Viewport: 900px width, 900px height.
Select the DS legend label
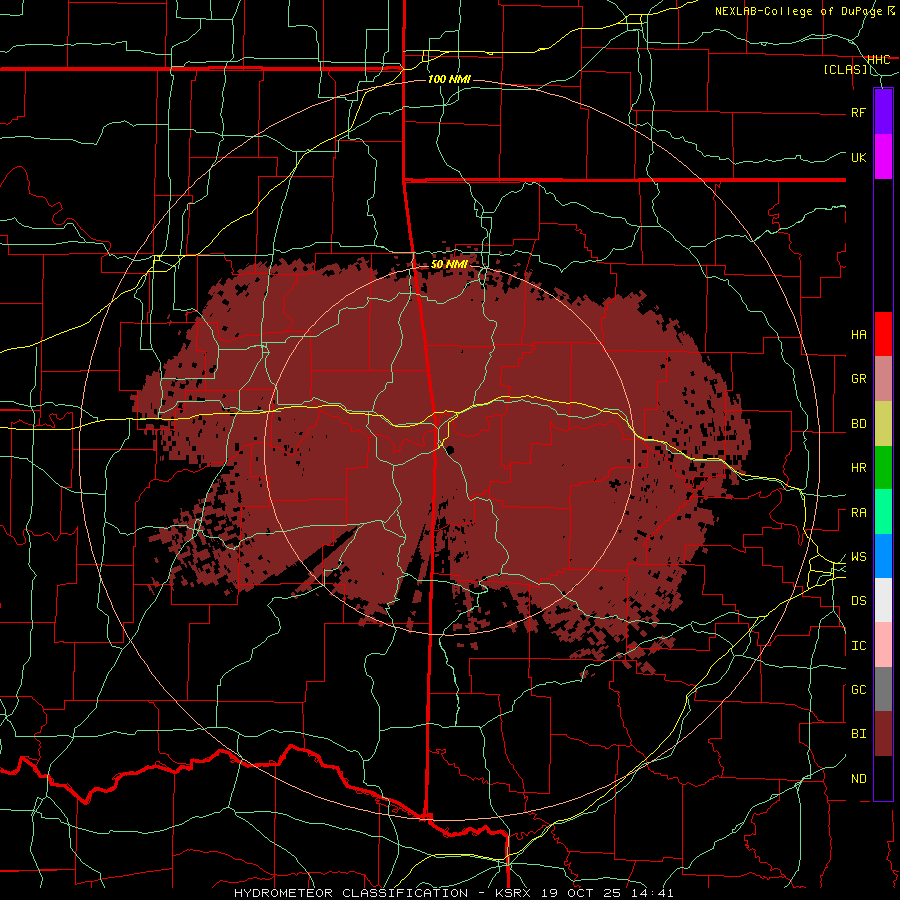(859, 601)
